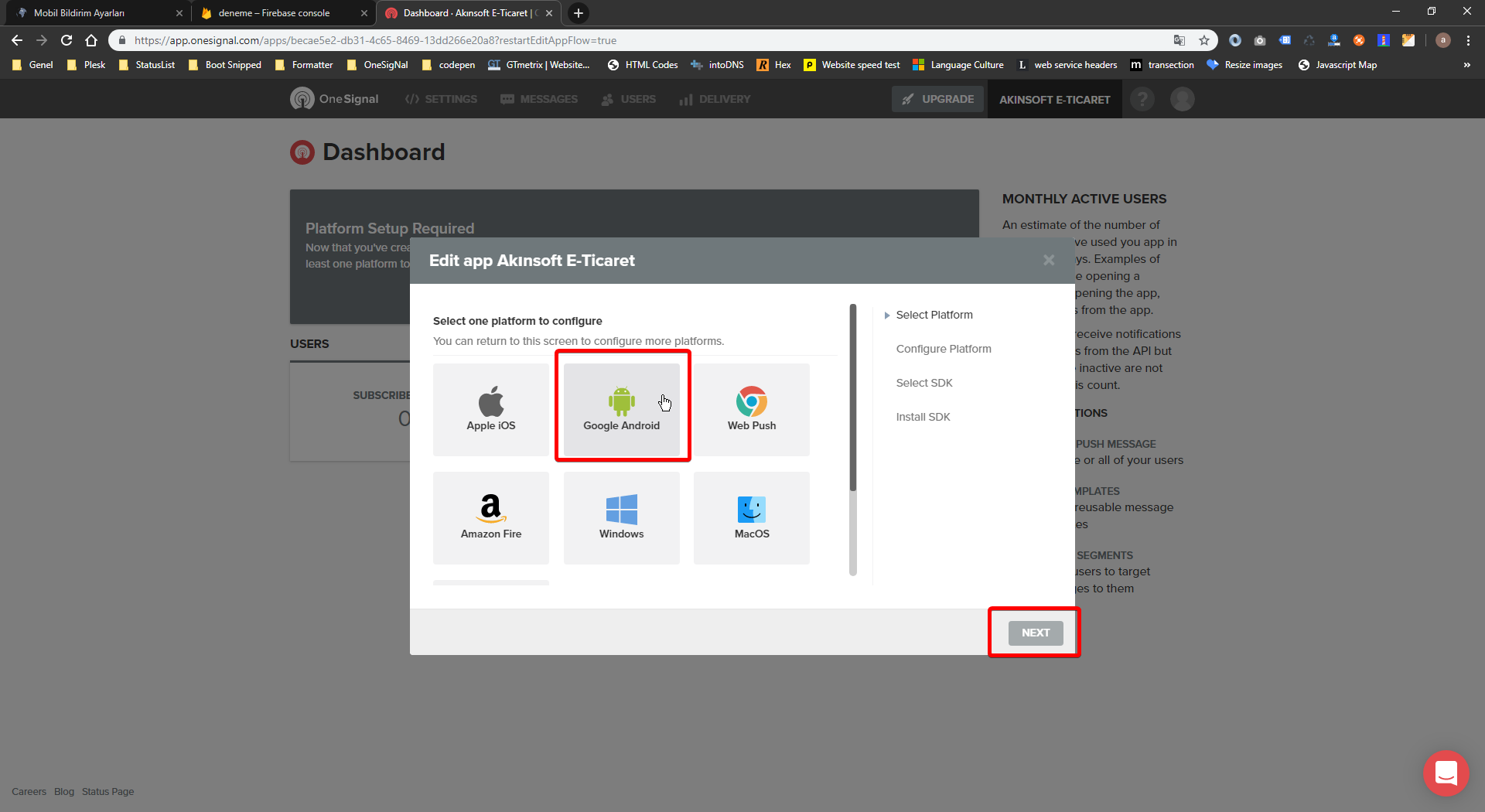Image resolution: width=1485 pixels, height=812 pixels.
Task: Open the AKINSOFT E-TICARET app menu
Action: [1054, 100]
